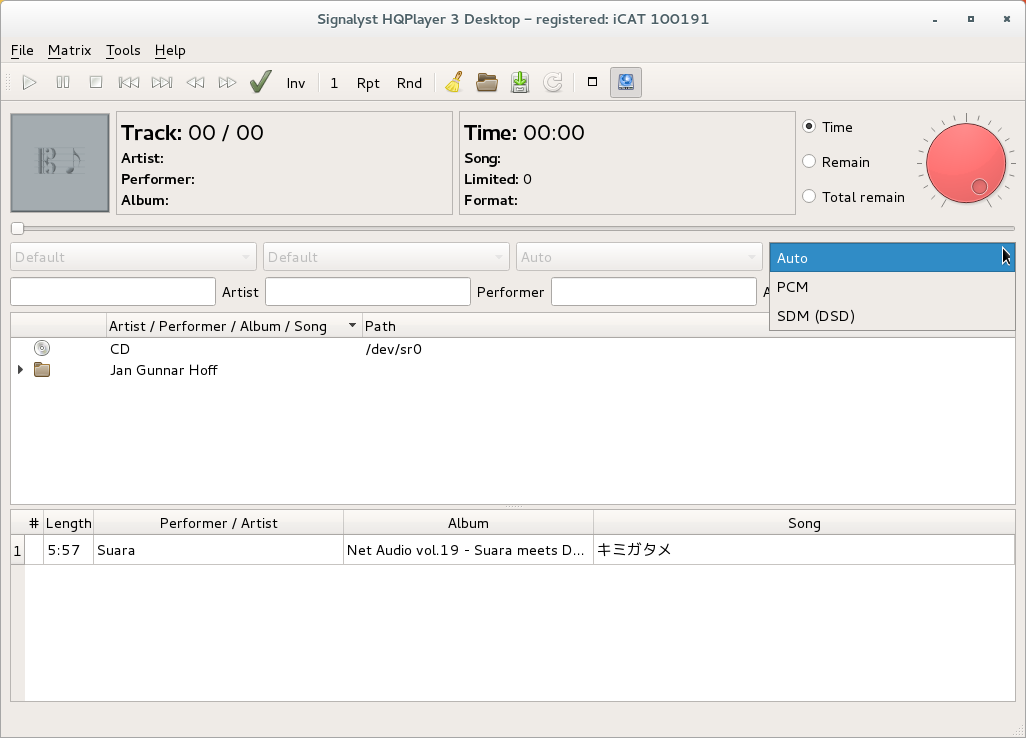Clear playlist with the broom icon
Screen dimensions: 1026x738
pos(454,82)
